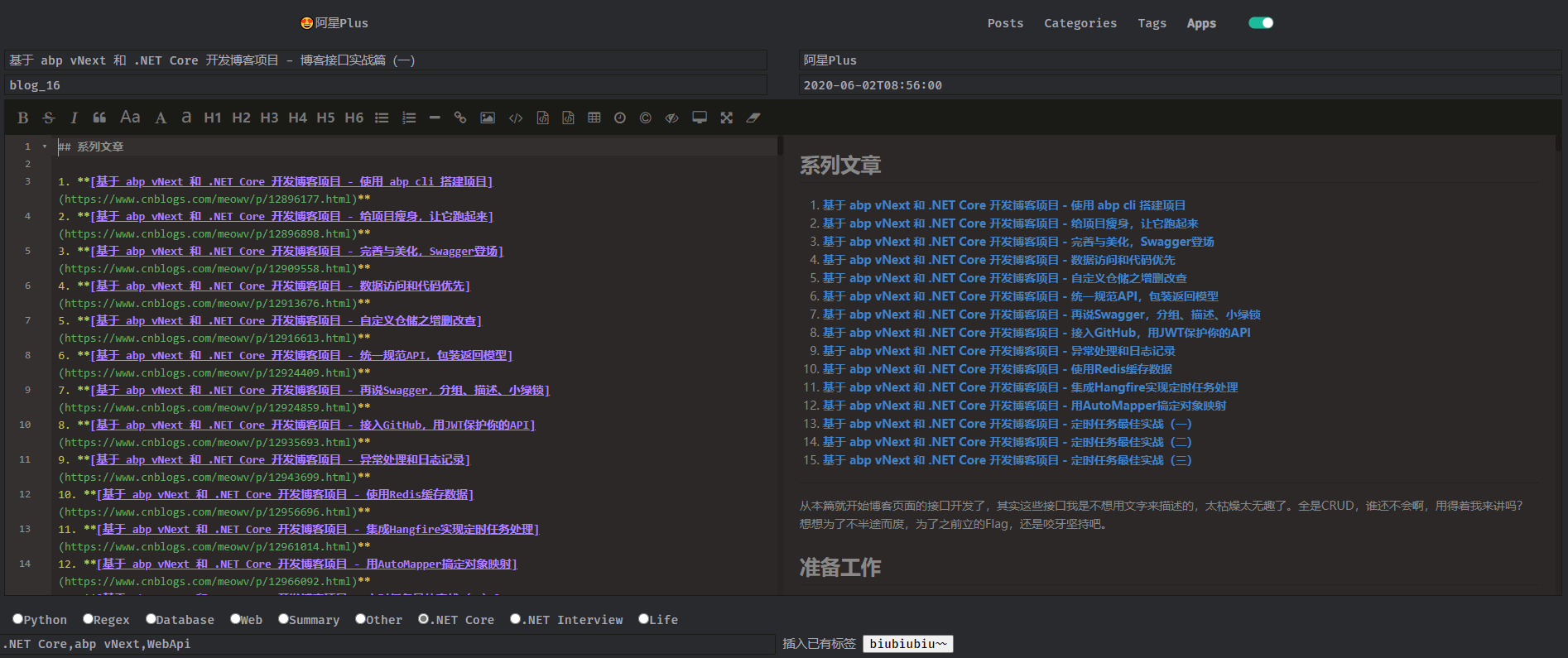Toggle the theme switch in header

[x=1261, y=23]
